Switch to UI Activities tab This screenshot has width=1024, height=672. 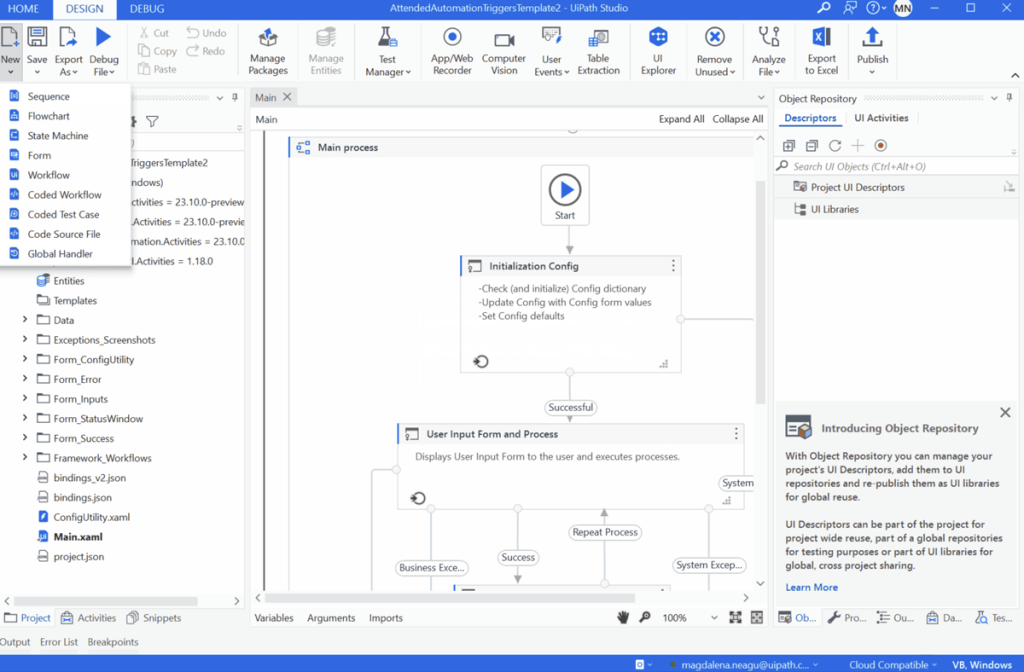[x=881, y=118]
